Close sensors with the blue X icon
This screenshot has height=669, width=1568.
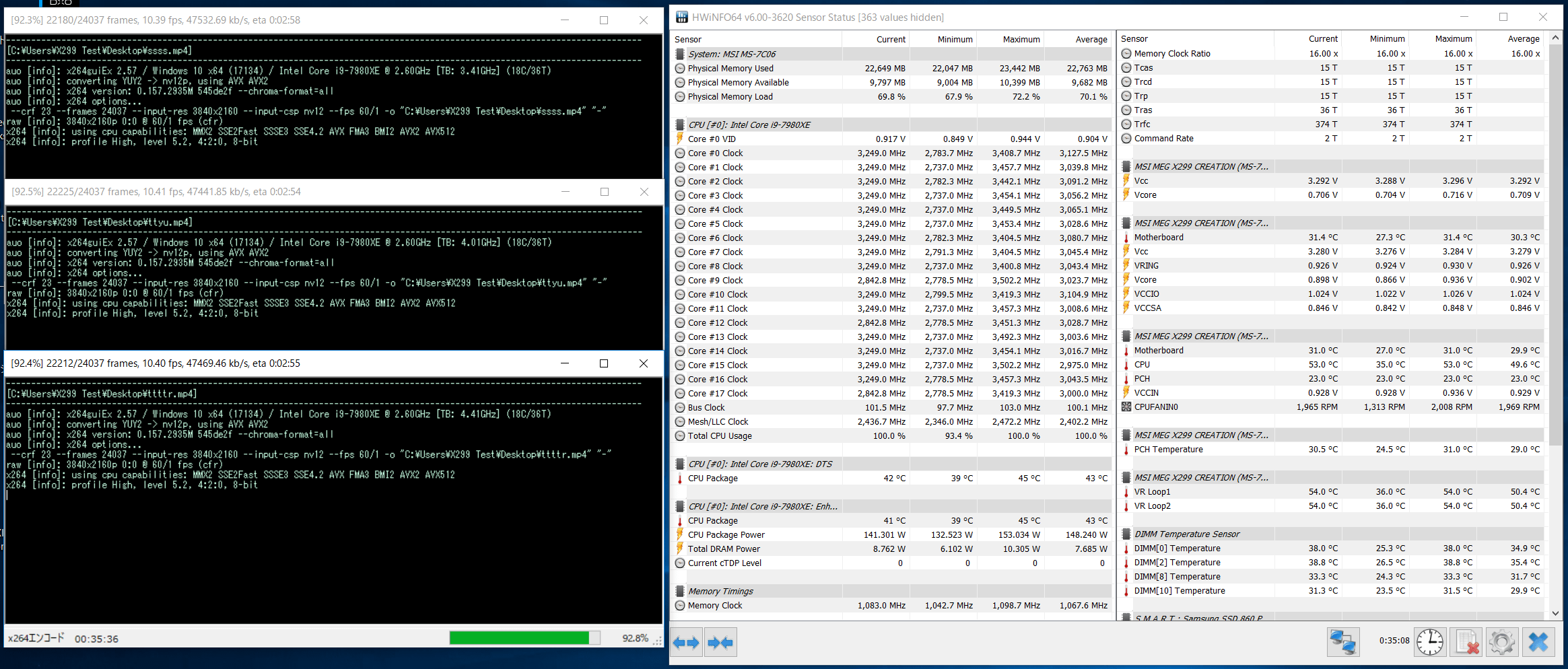coord(1538,642)
